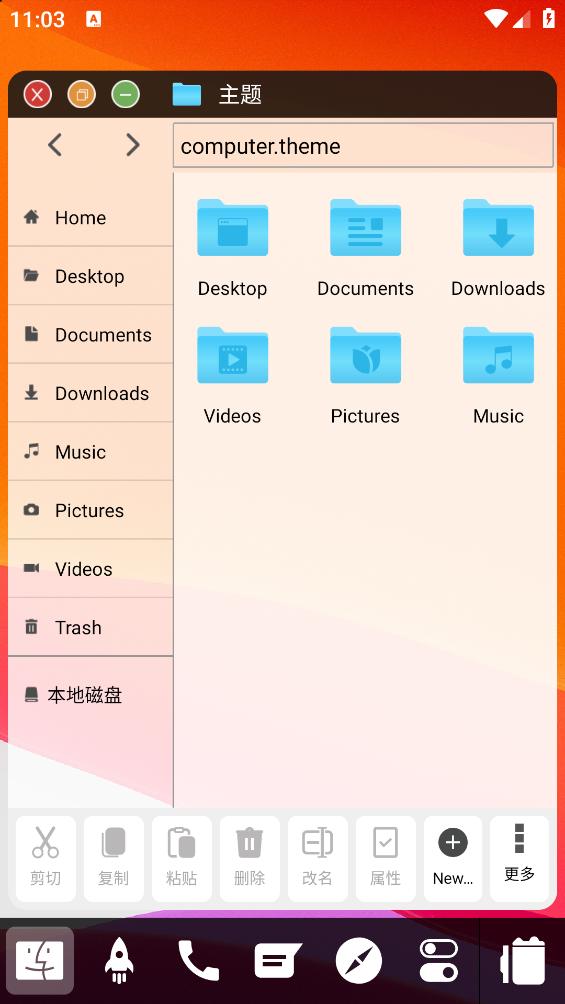Click the 属性 properties button
The width and height of the screenshot is (565, 1004).
[x=385, y=859]
